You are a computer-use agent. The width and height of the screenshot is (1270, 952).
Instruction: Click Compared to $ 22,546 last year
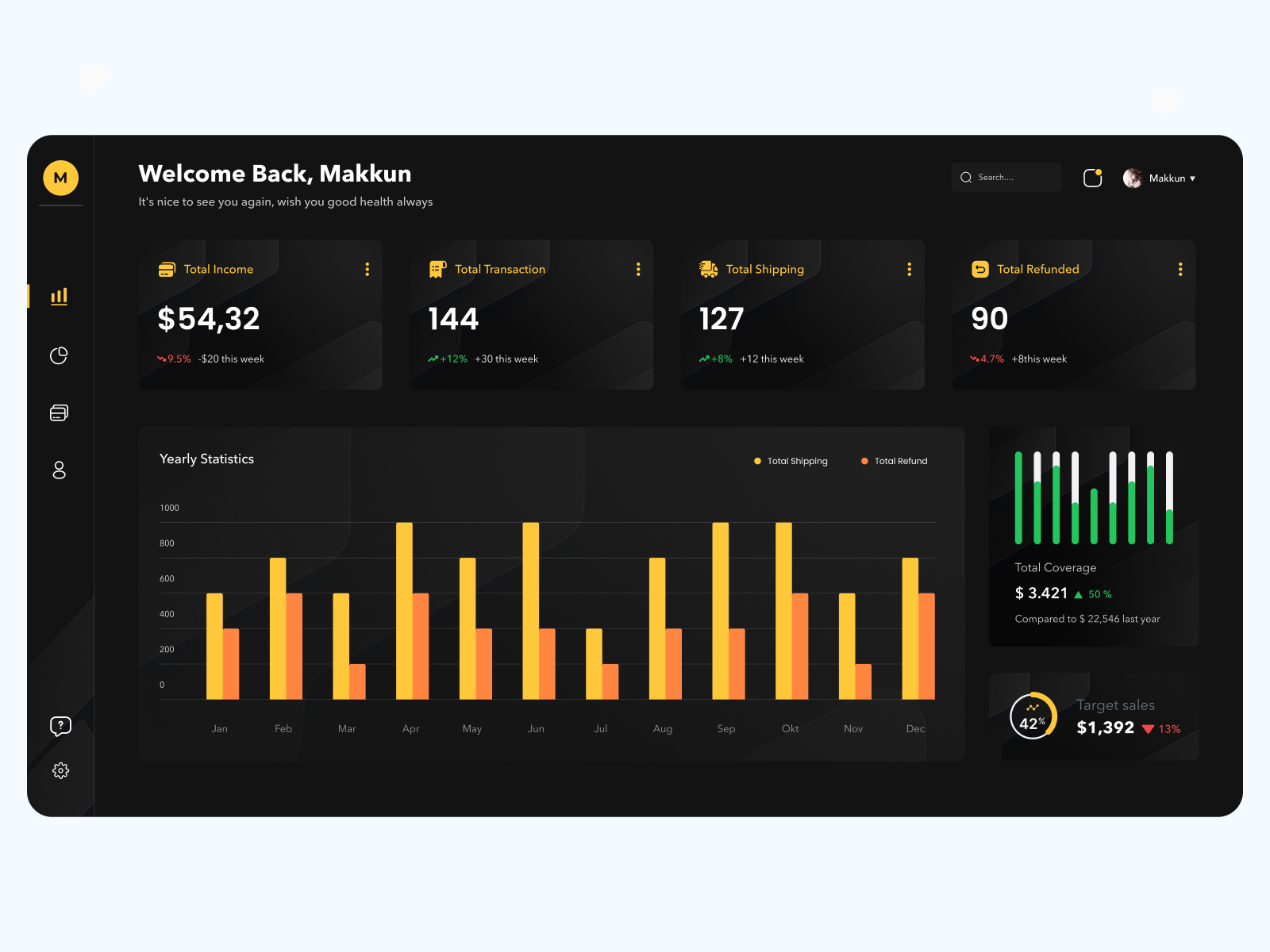(1087, 619)
